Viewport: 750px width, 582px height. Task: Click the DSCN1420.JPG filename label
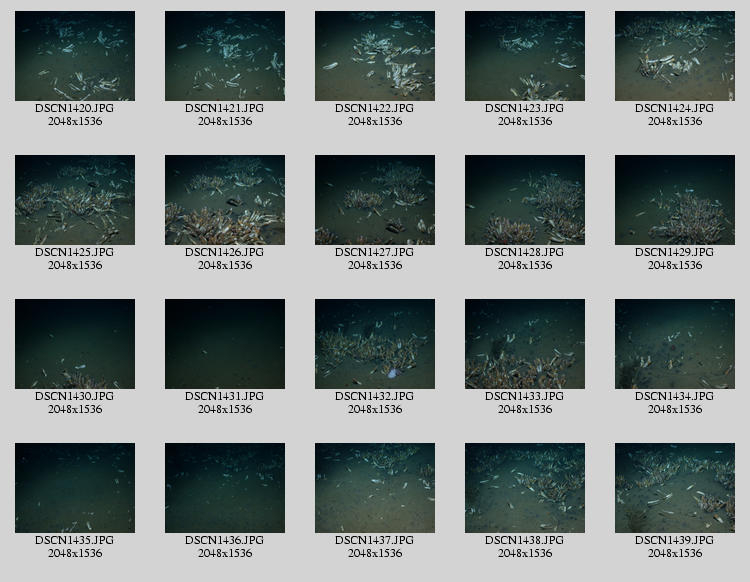point(75,108)
